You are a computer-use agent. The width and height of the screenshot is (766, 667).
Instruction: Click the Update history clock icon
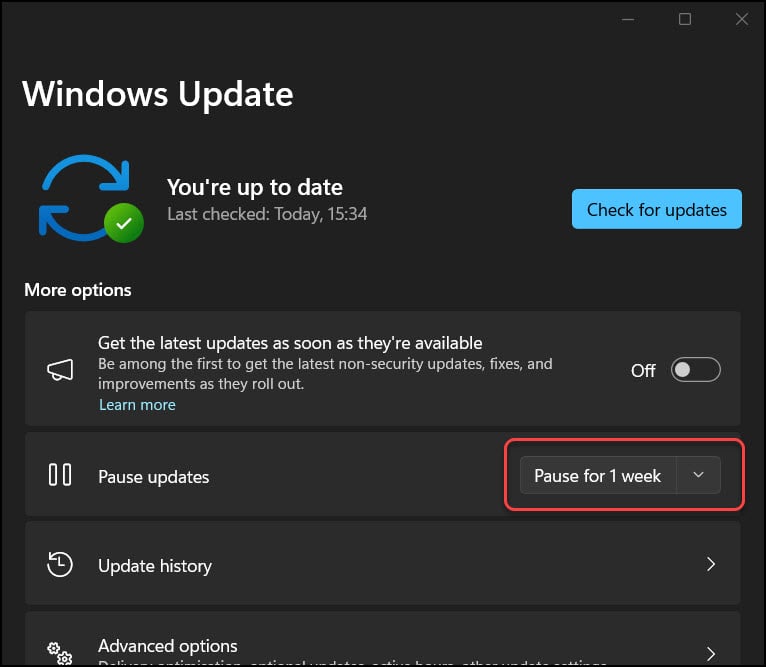(60, 564)
